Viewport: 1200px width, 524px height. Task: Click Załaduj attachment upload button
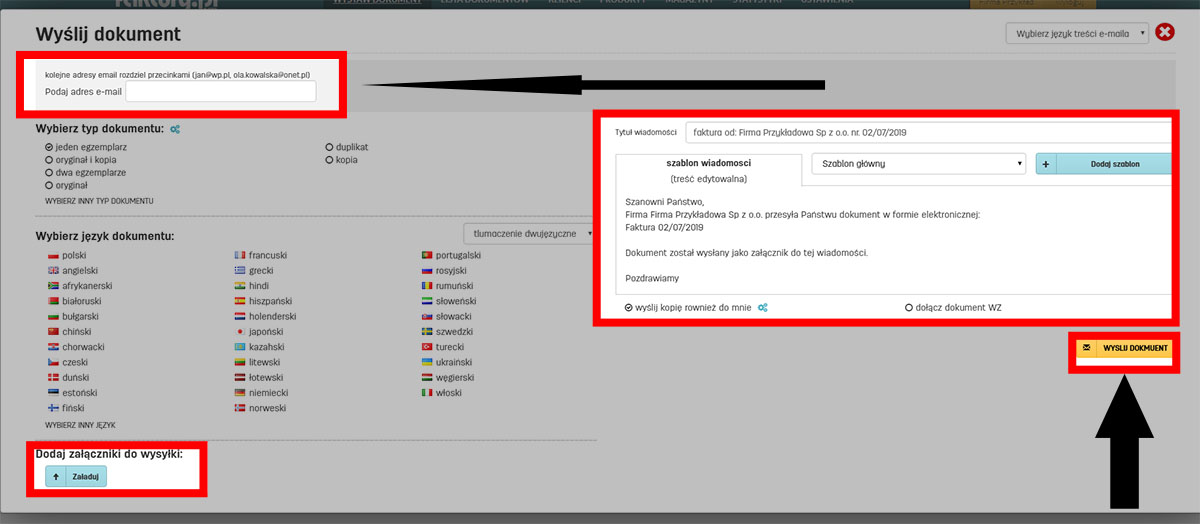click(x=76, y=477)
